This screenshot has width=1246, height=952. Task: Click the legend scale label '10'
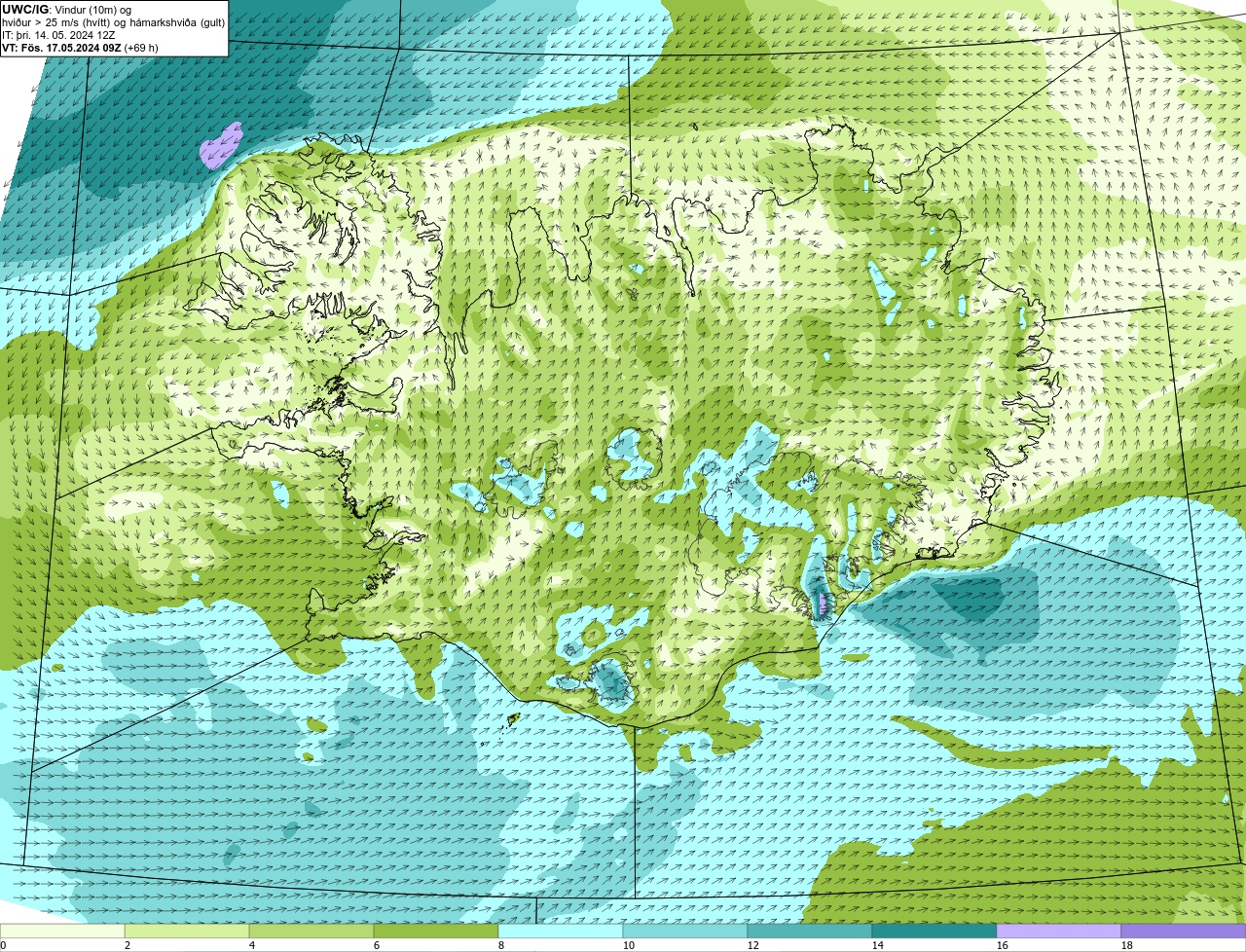(629, 945)
